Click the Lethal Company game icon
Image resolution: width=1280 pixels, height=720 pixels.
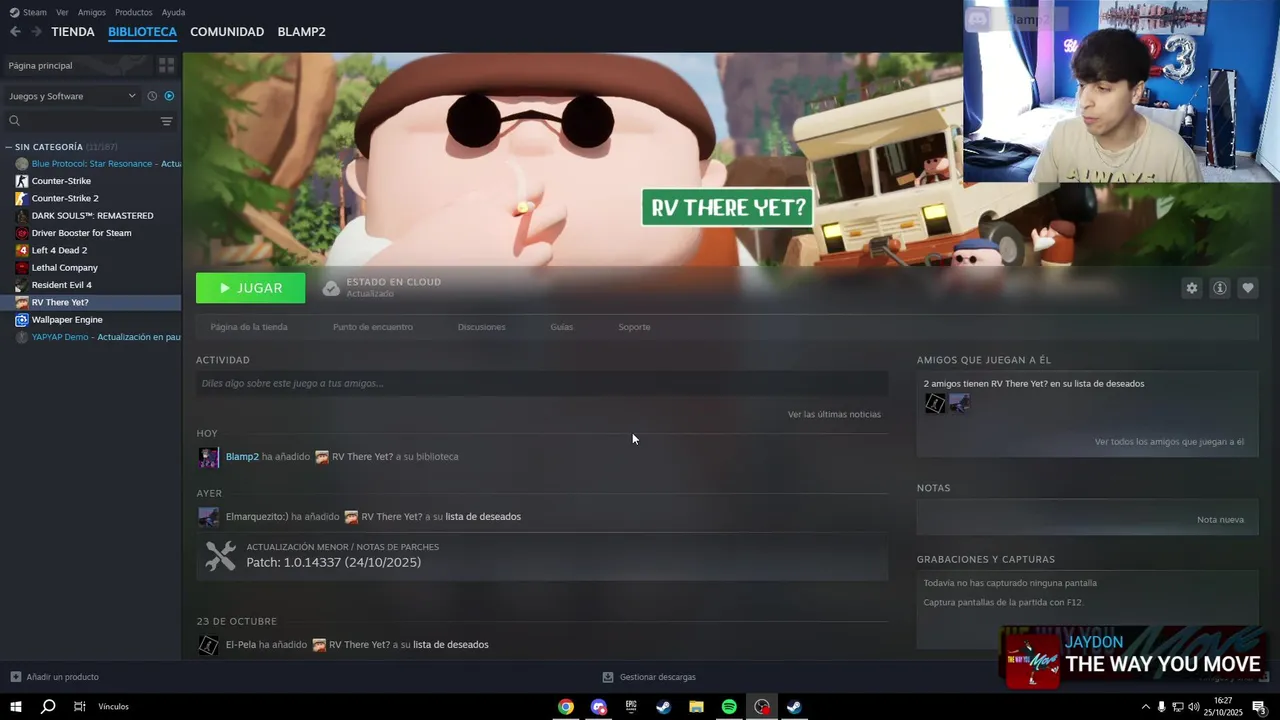22,268
